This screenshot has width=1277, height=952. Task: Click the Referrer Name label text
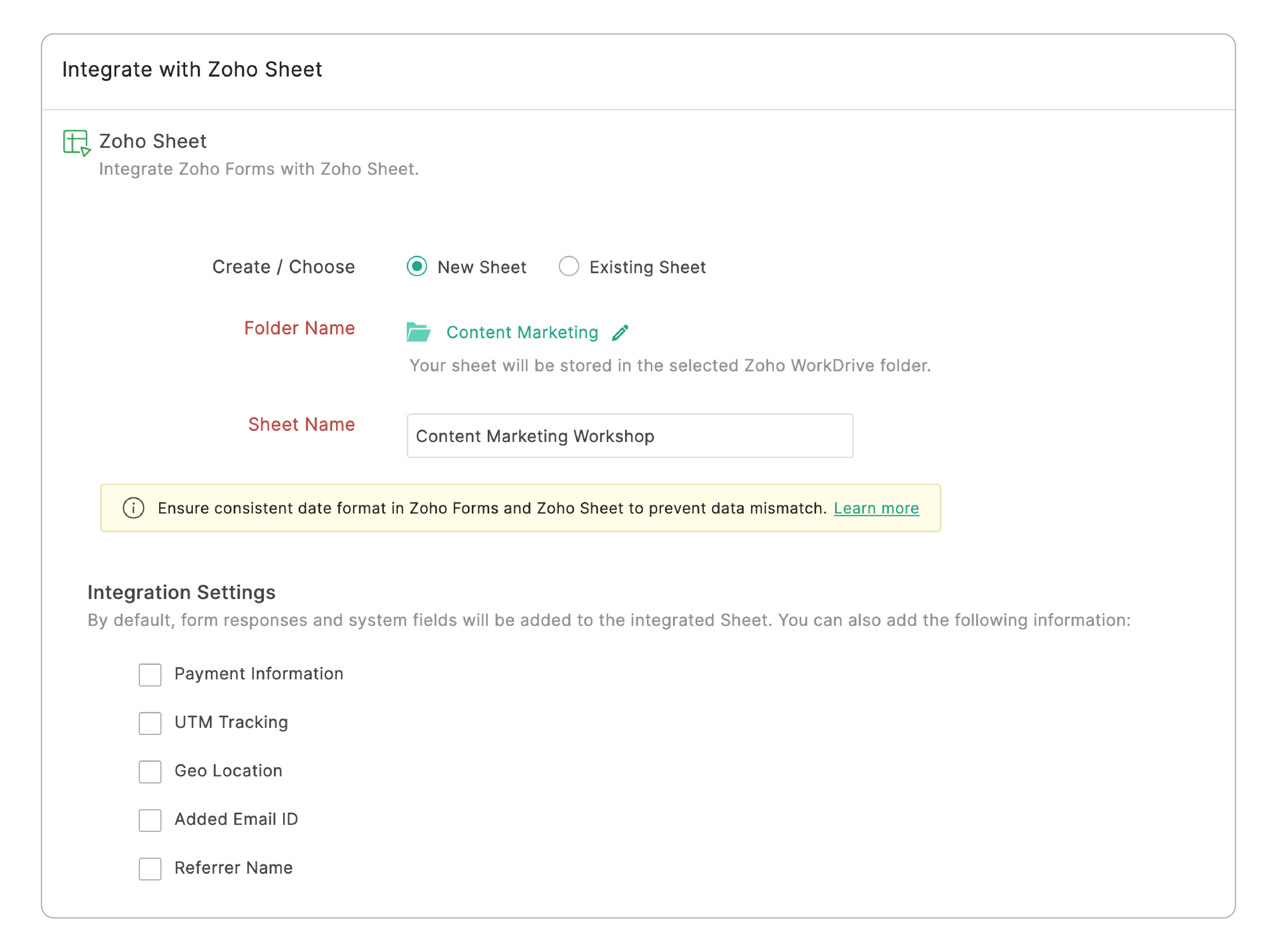point(233,867)
